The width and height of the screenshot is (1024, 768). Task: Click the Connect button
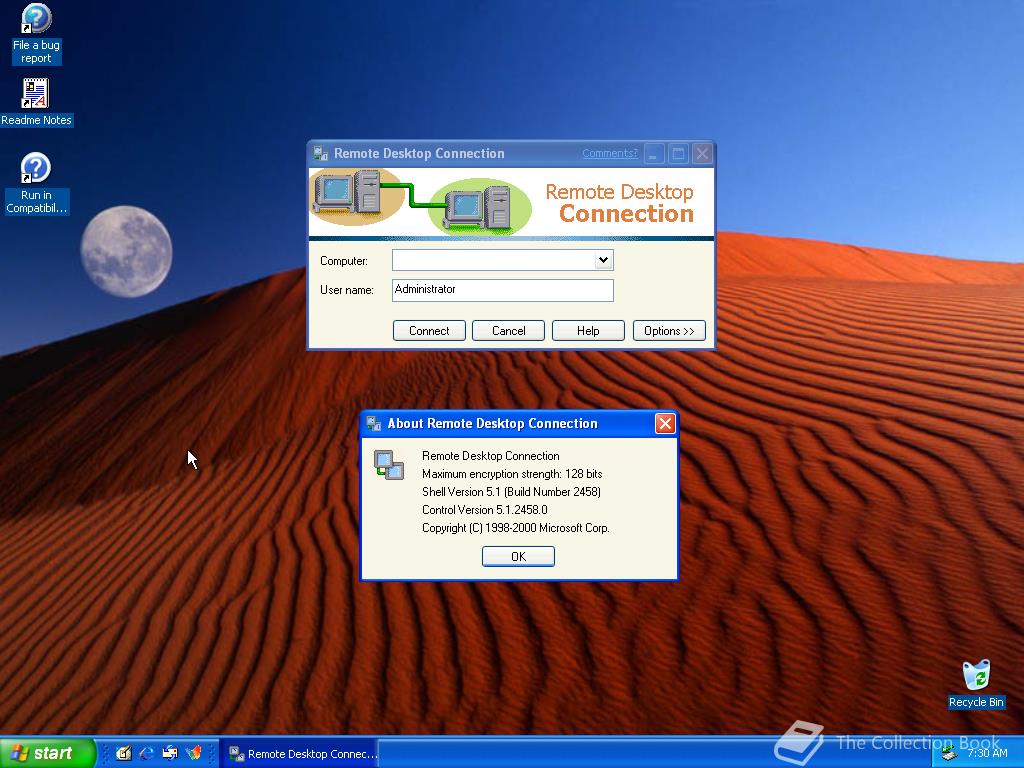point(429,330)
